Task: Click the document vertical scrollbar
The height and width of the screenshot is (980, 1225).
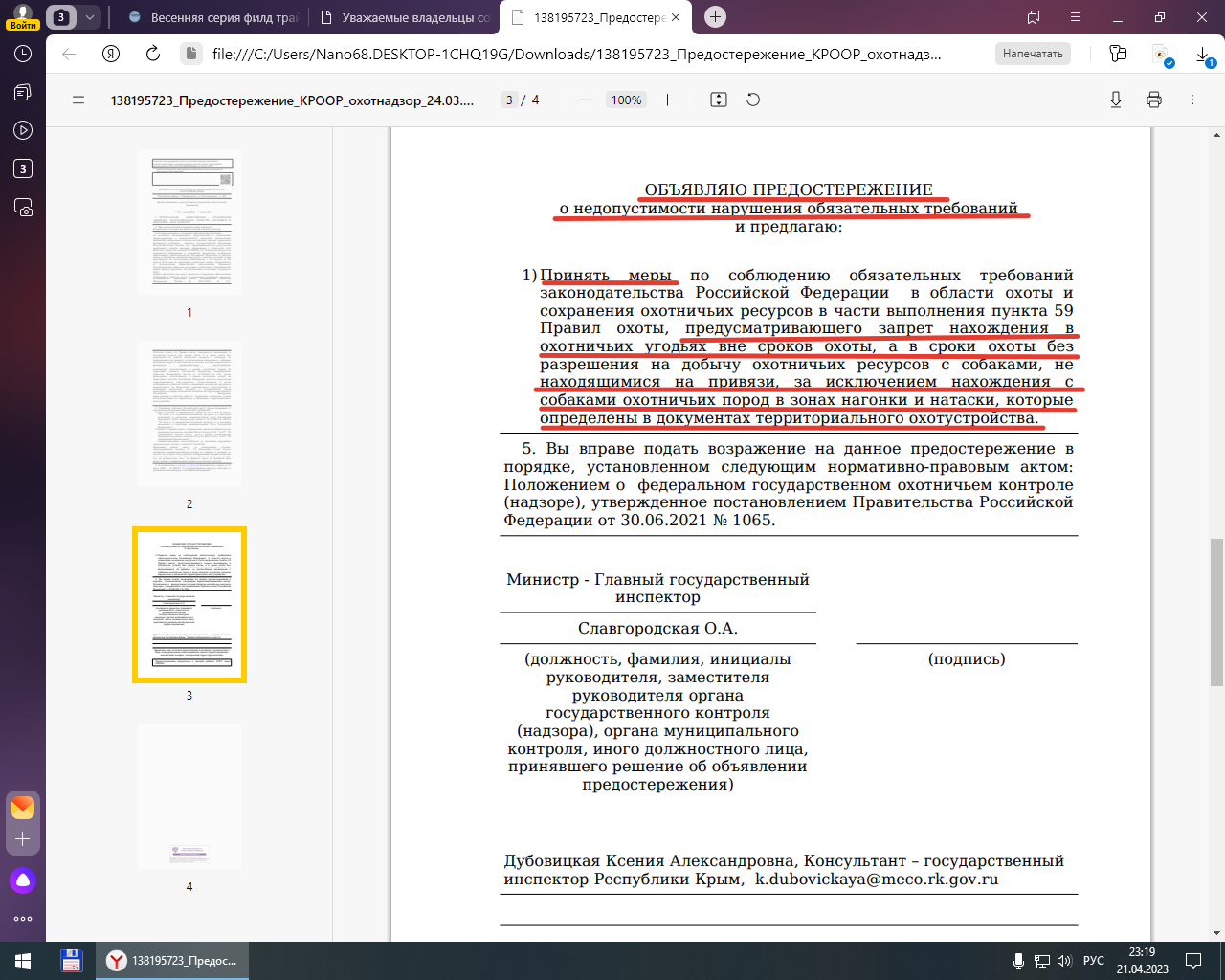Action: click(1216, 612)
